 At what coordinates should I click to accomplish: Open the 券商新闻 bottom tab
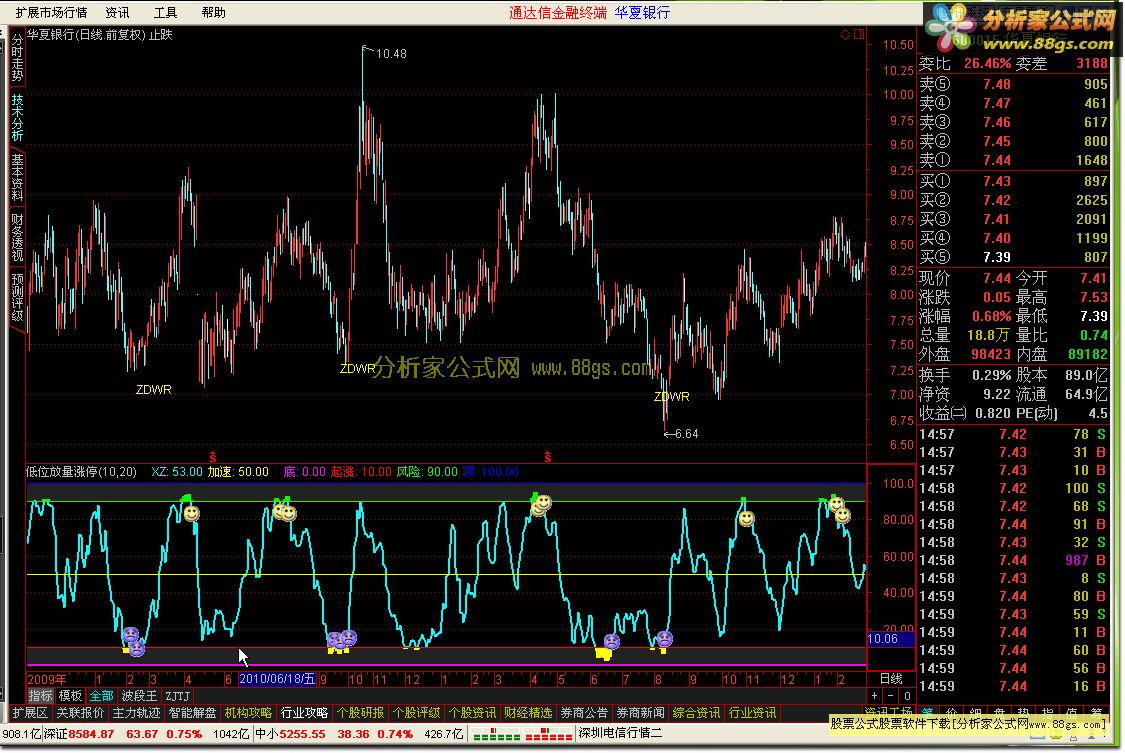640,713
